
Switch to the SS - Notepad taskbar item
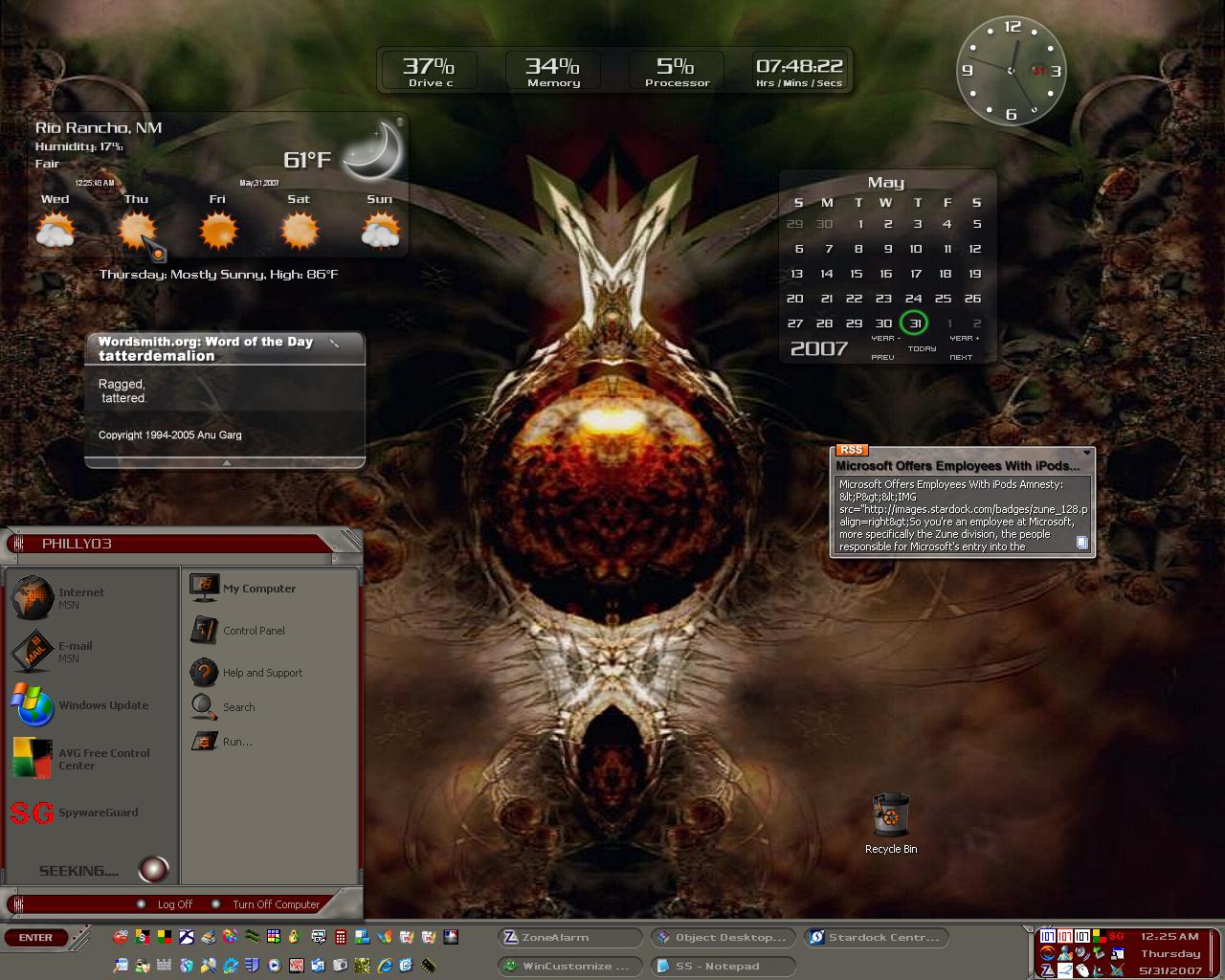click(723, 966)
